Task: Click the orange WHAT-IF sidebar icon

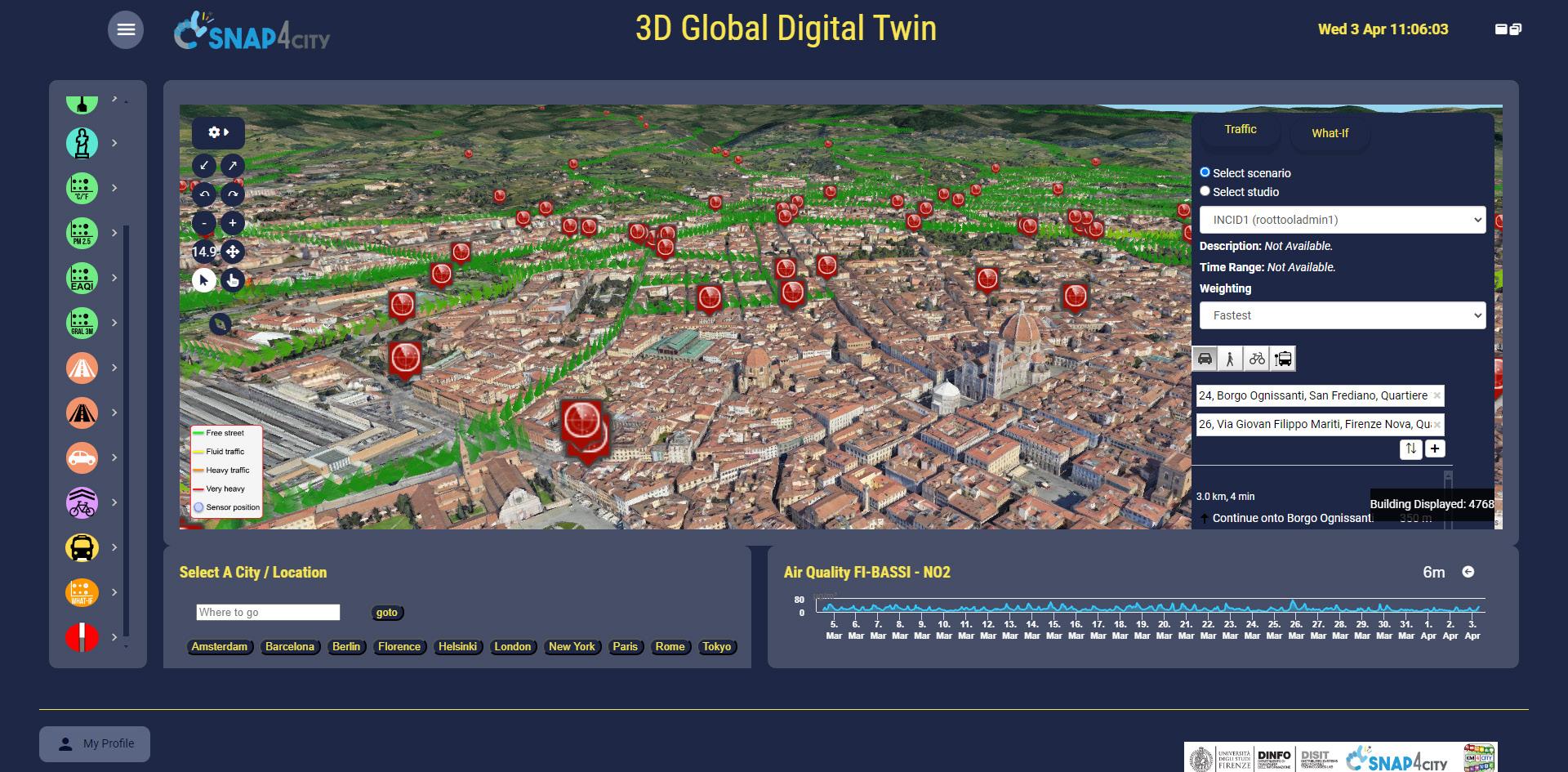Action: point(82,592)
